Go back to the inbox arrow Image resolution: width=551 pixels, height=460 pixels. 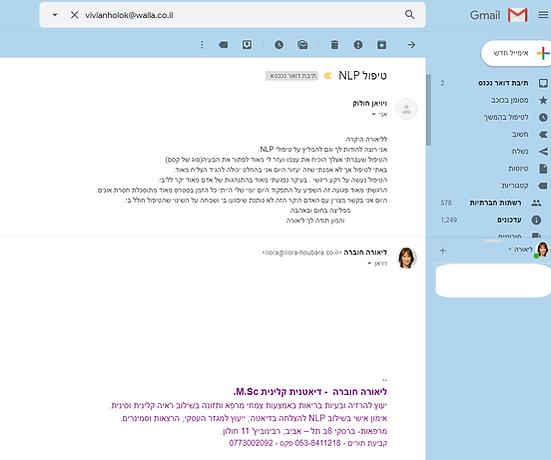411,45
